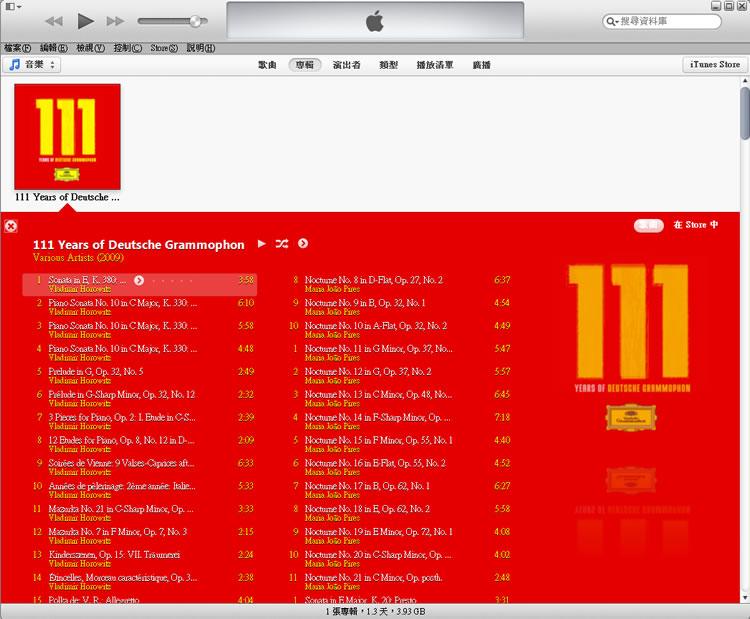Open album options arrow icon

303,243
